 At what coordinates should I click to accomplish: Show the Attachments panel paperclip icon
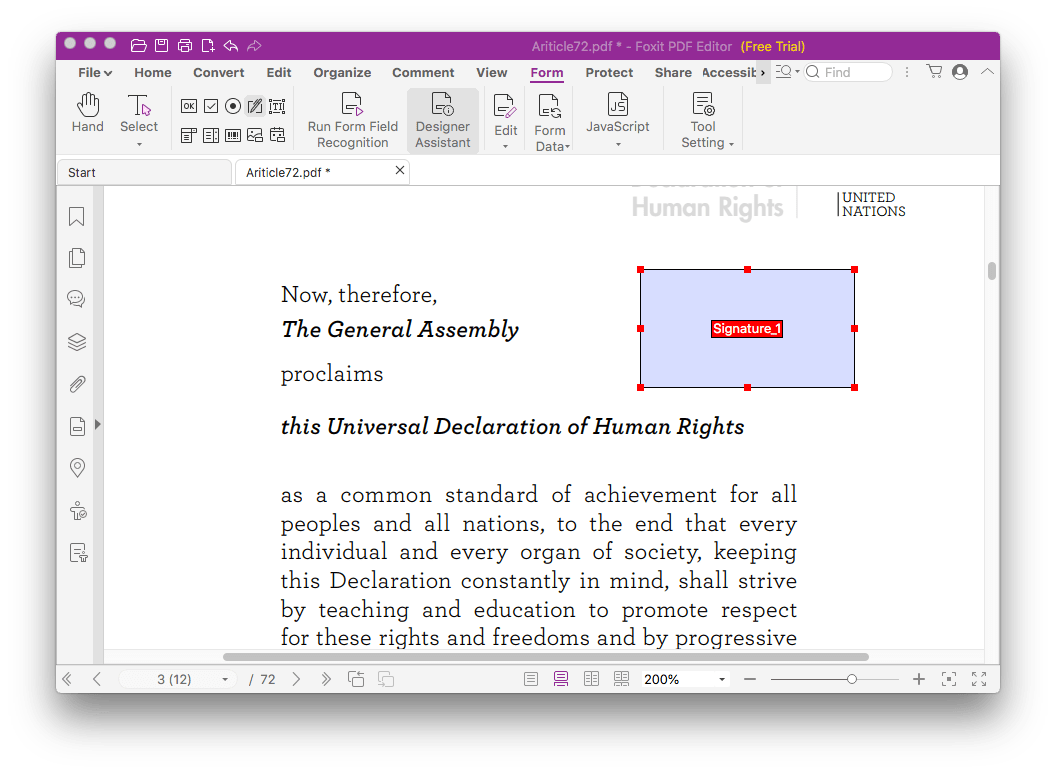click(77, 385)
